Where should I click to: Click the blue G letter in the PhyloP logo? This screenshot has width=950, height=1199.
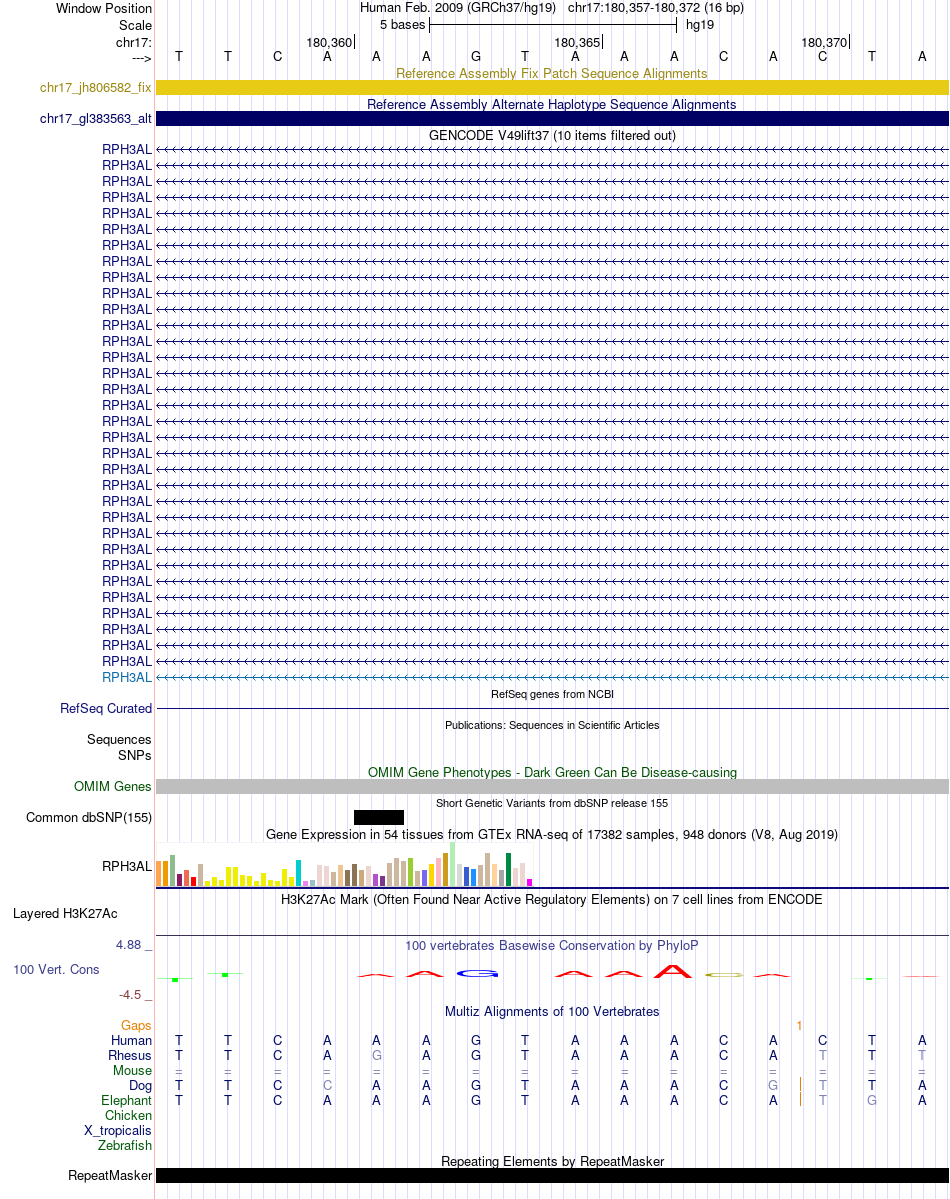477,973
